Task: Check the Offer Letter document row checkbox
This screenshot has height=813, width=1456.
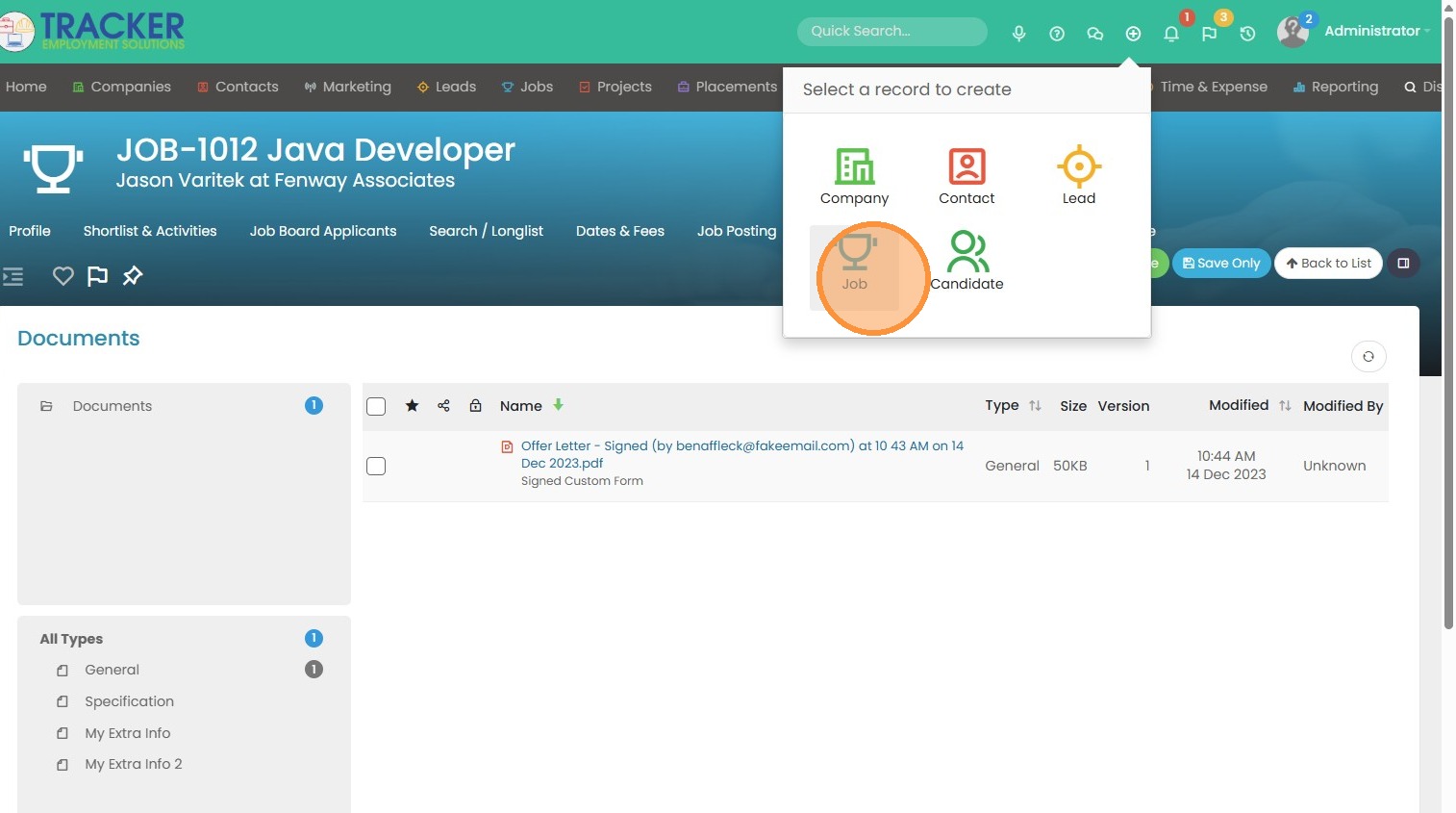Action: 376,467
